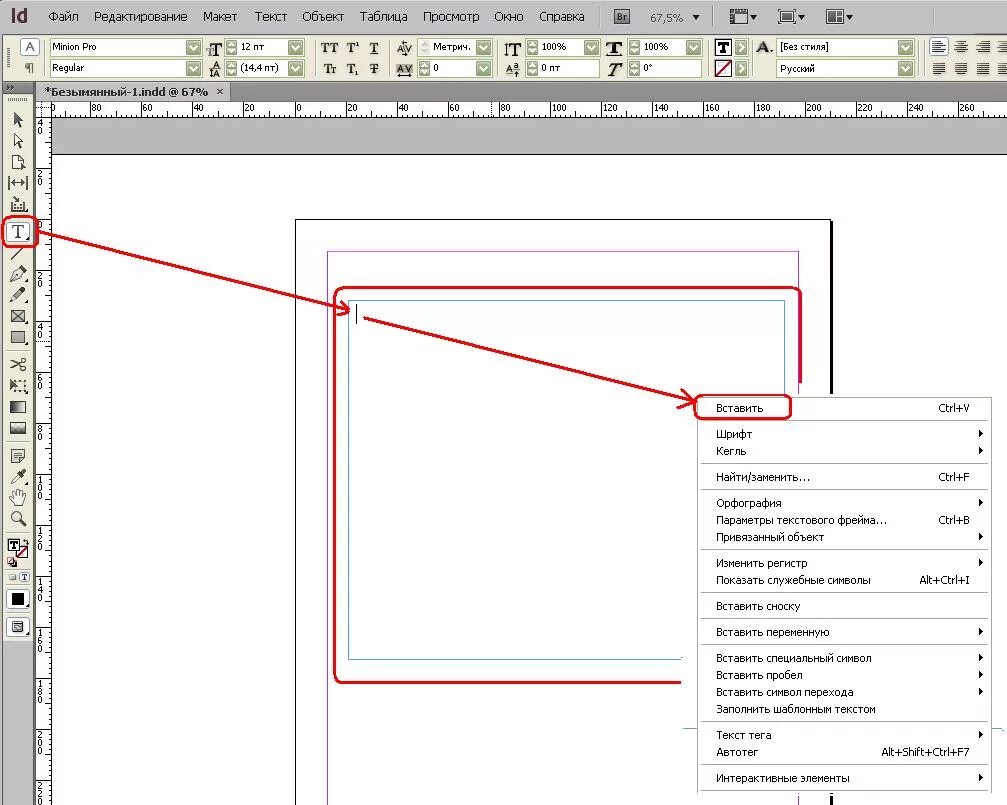Screen dimensions: 1007x805
Task: Expand the Шрифт submenu
Action: point(843,434)
